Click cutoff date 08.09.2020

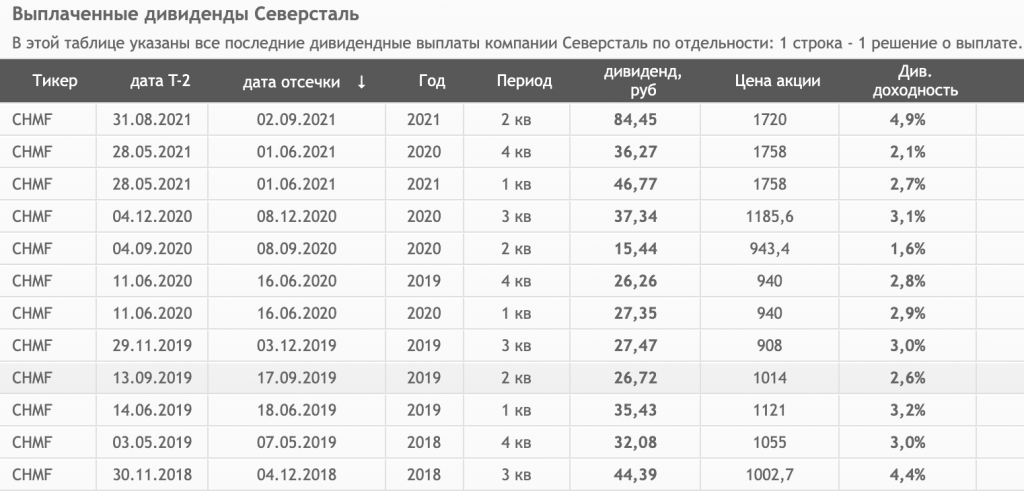coord(296,249)
